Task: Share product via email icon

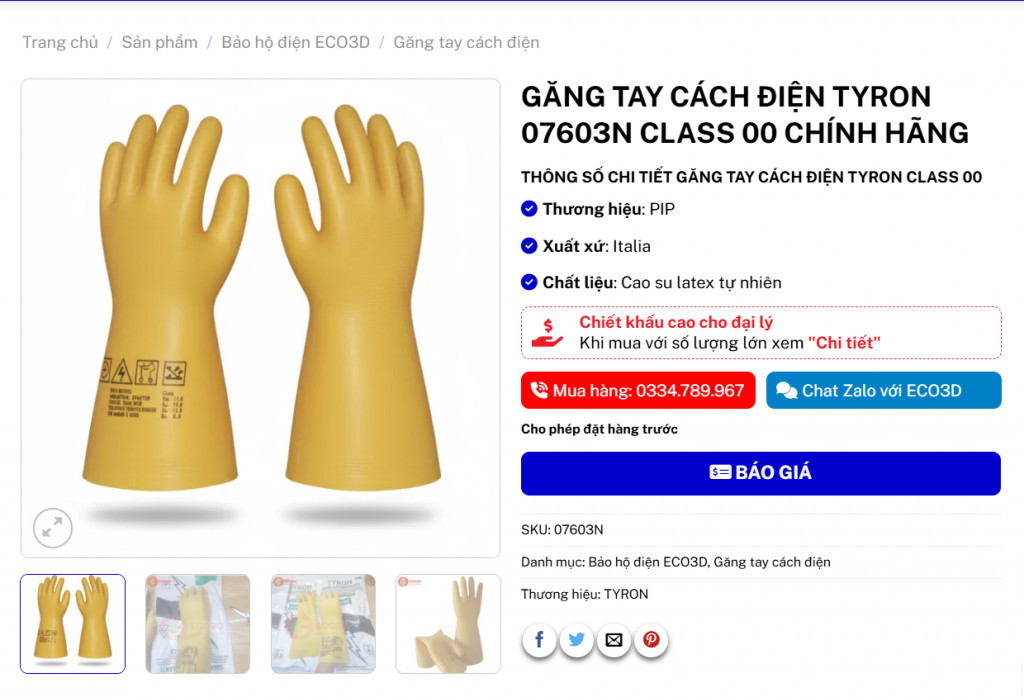Action: [x=613, y=640]
